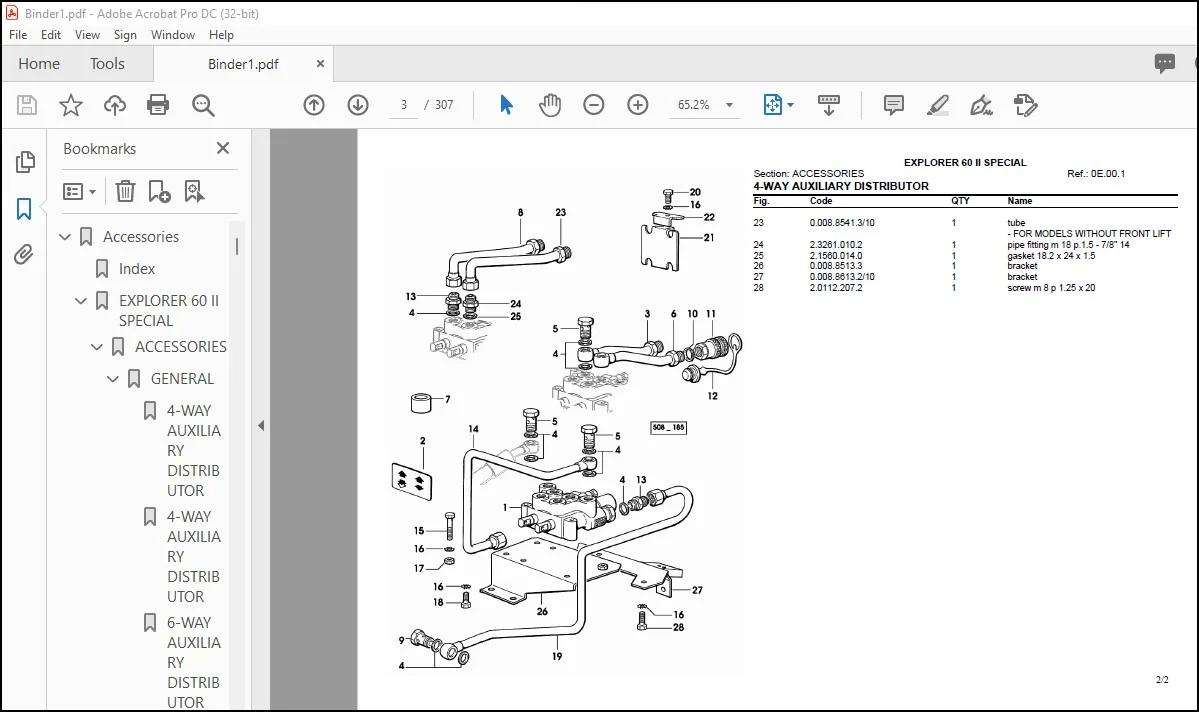This screenshot has height=712, width=1199.
Task: Open the Edit menu
Action: (50, 34)
